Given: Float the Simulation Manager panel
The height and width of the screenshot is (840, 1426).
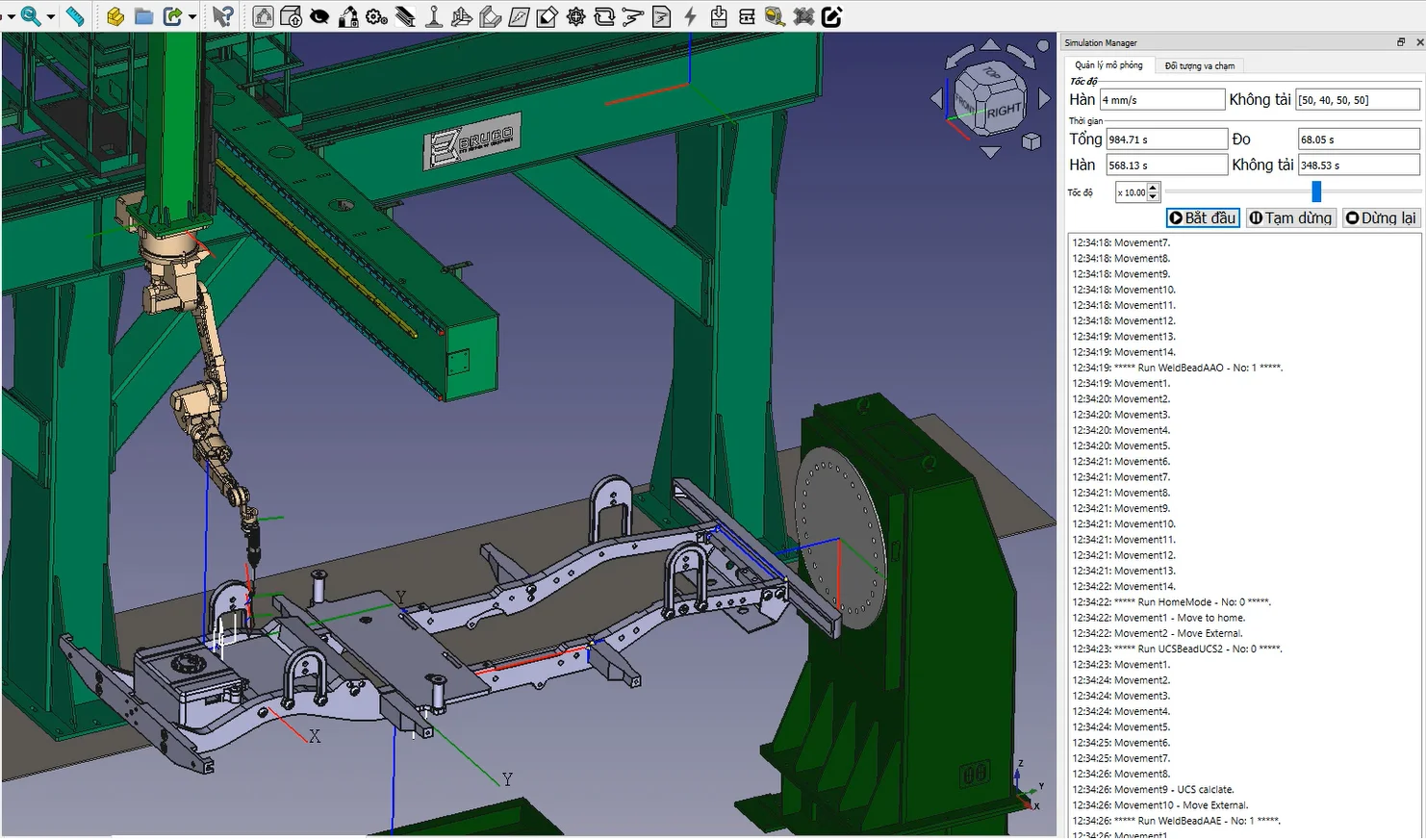Looking at the screenshot, I should tap(1401, 42).
